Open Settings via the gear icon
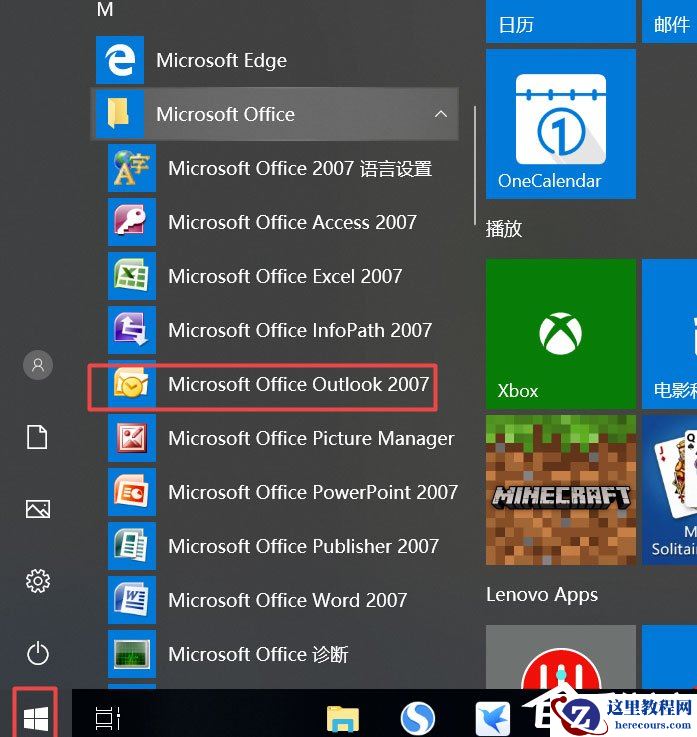 pos(38,581)
